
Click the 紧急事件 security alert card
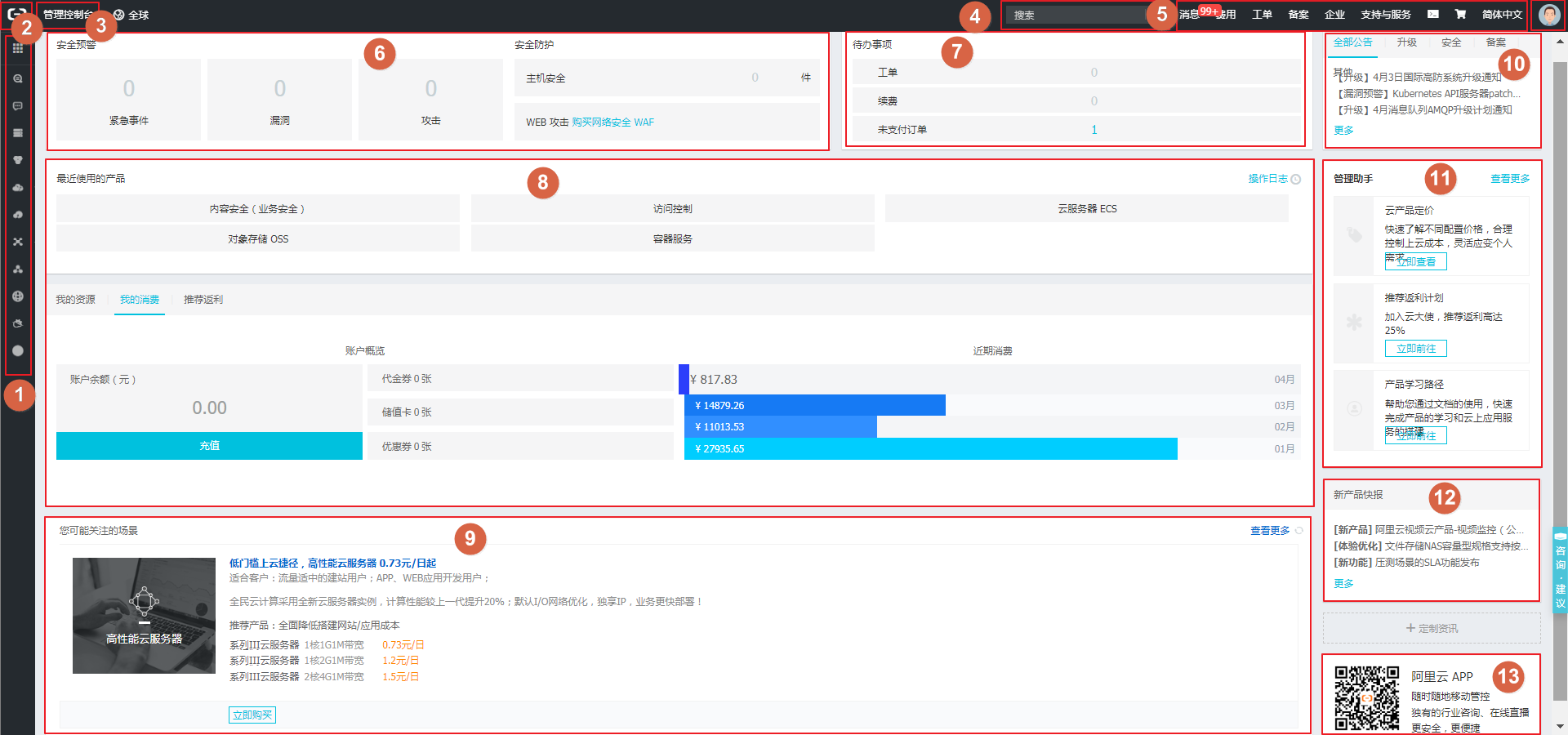(x=128, y=100)
